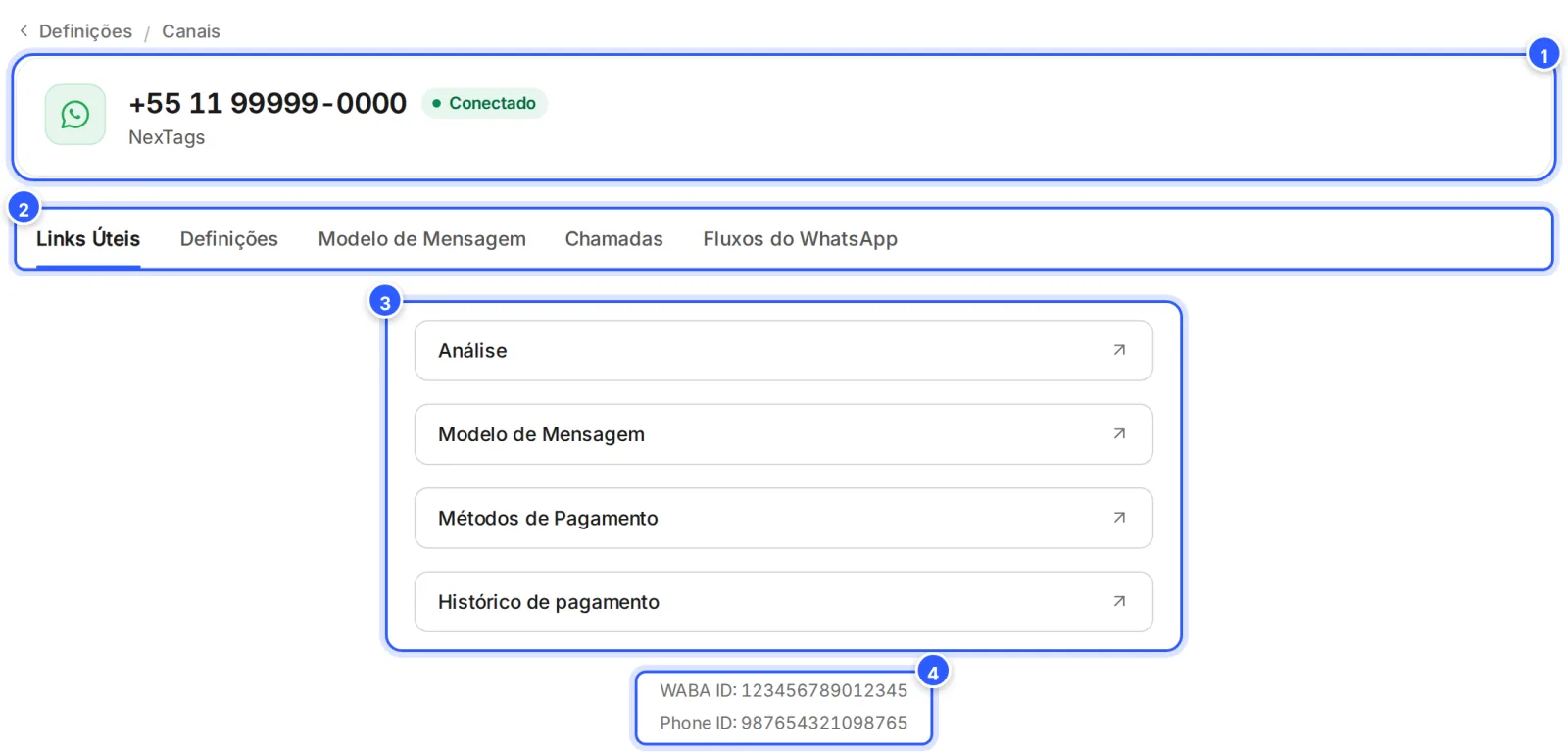
Task: Select the phone number +55 11 99999-0000
Action: (268, 103)
